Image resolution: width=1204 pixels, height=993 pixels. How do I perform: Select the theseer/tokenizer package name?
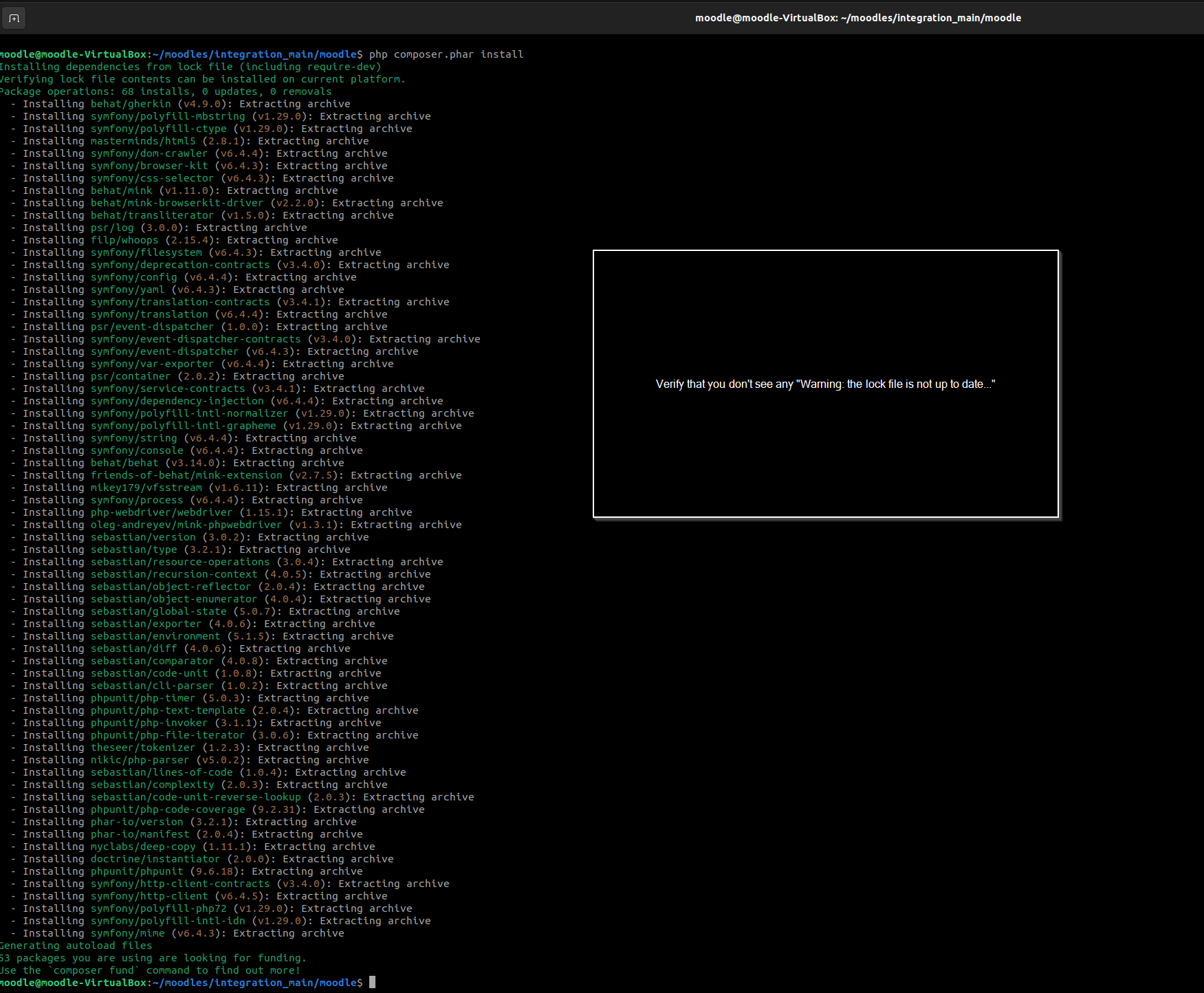tap(143, 748)
